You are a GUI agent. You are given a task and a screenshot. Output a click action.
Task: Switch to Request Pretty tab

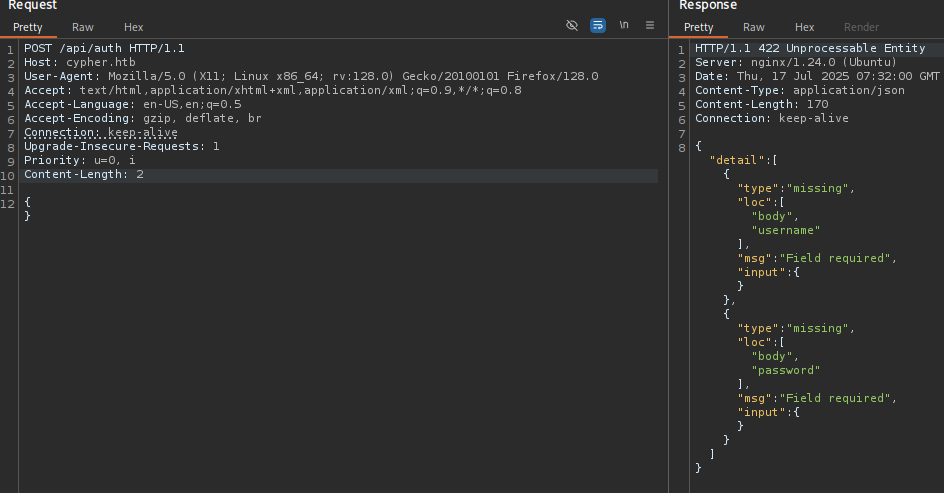[28, 27]
